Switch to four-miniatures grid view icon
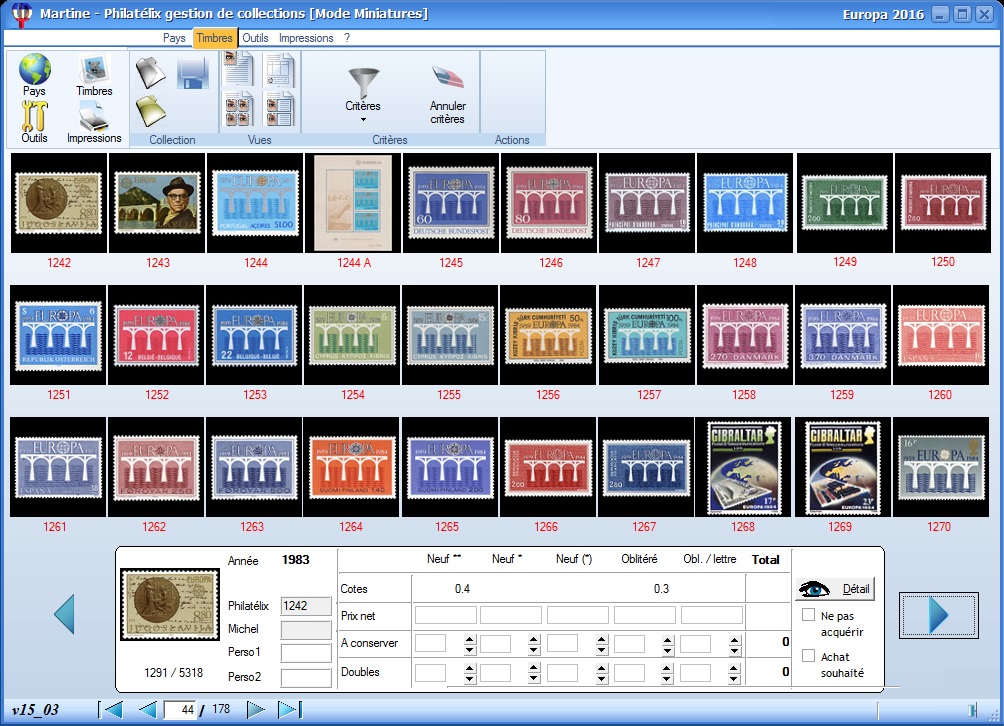Screen dimensions: 1004x726 [239, 109]
